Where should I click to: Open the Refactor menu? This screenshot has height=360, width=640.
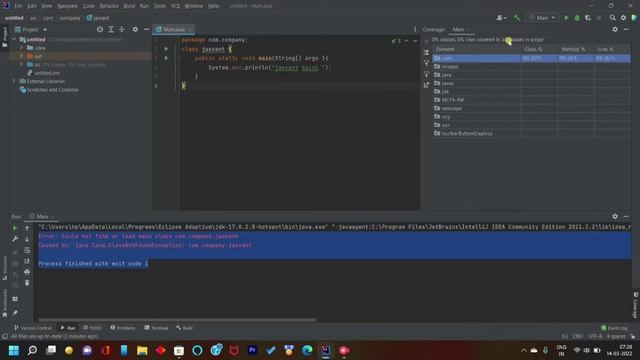(x=109, y=6)
